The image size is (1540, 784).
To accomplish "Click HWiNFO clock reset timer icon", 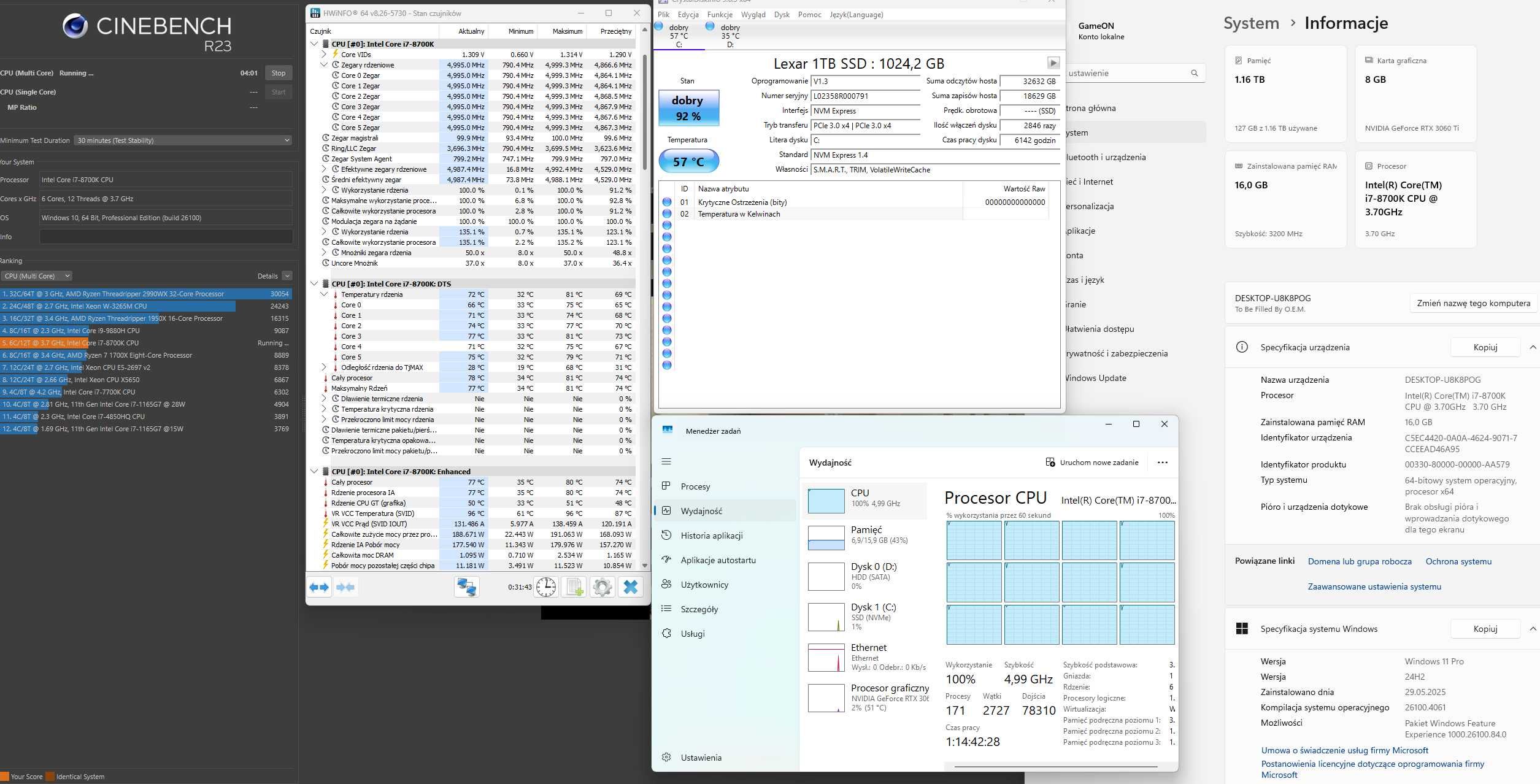I will coord(545,587).
